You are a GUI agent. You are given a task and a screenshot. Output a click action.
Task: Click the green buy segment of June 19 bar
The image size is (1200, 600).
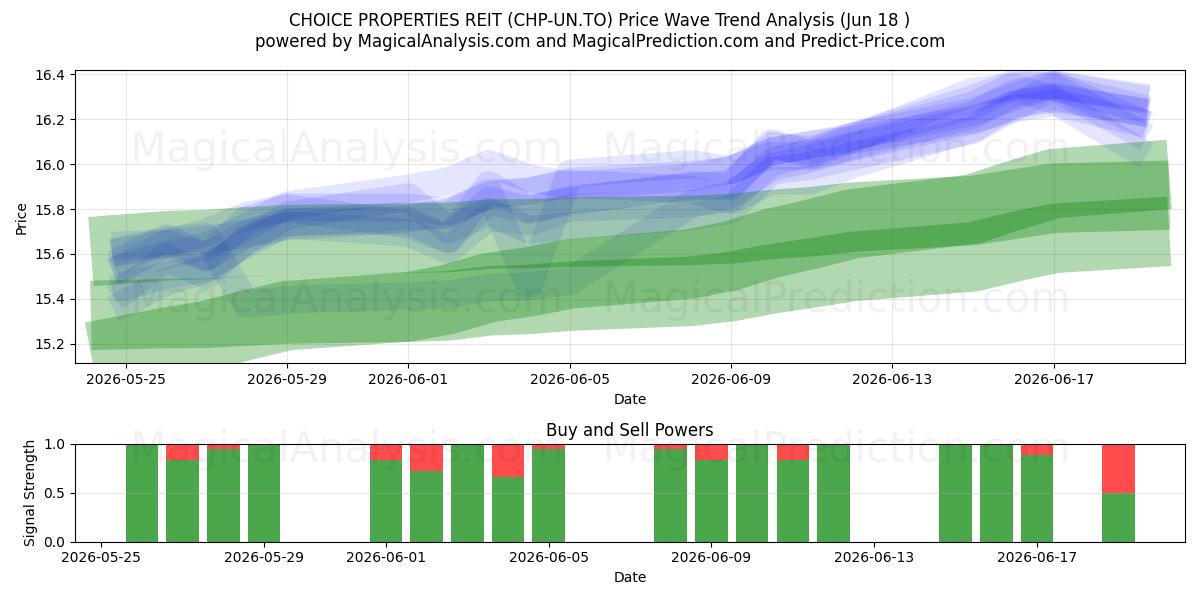[x=1118, y=518]
